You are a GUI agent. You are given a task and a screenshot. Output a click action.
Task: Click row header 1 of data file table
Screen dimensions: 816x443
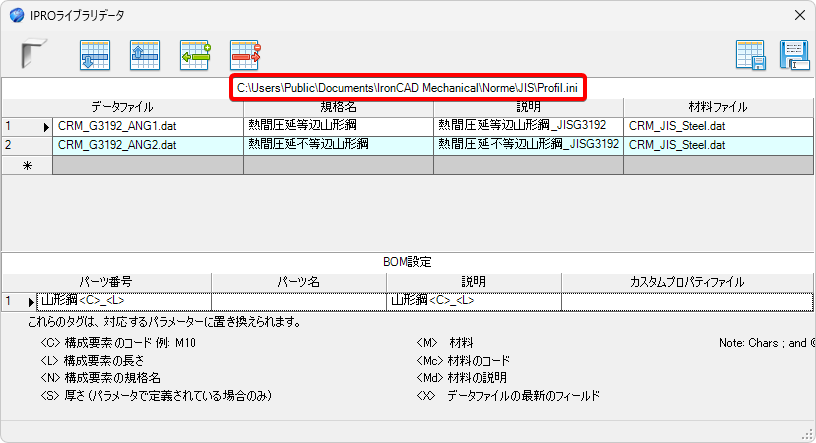(27, 126)
